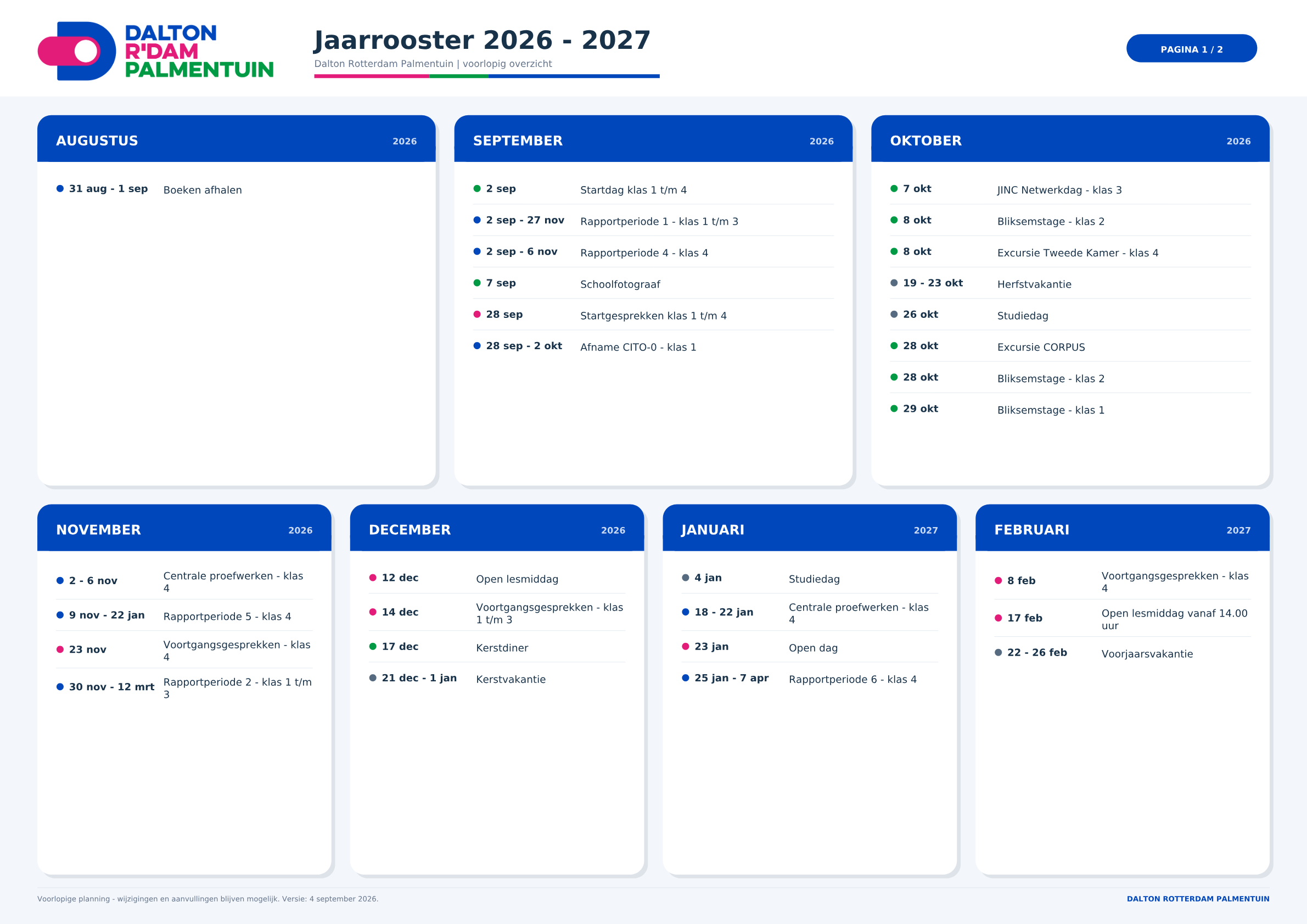Select the NOVEMBER month header
The image size is (1307, 924).
(184, 528)
